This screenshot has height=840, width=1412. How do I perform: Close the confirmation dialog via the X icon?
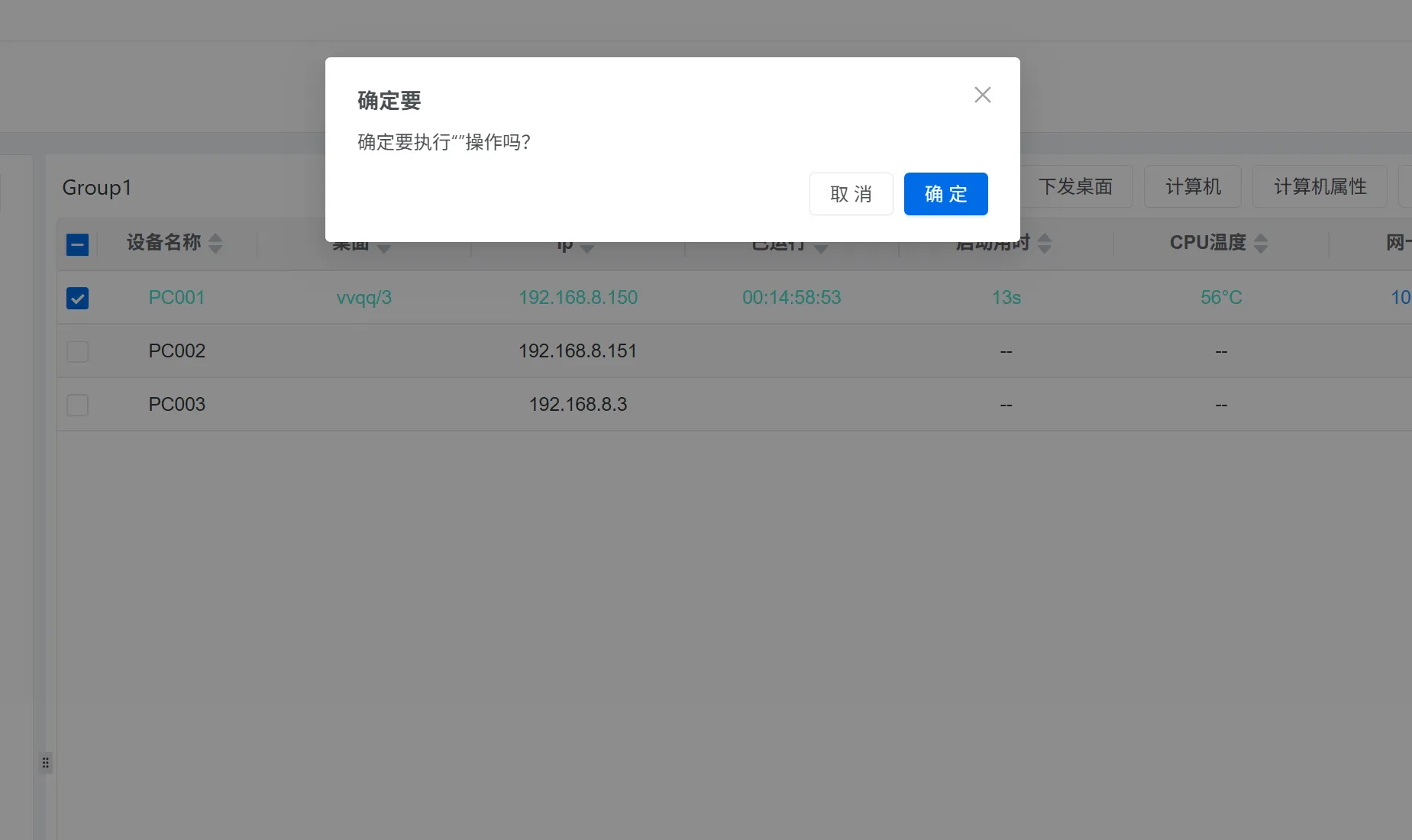point(982,94)
